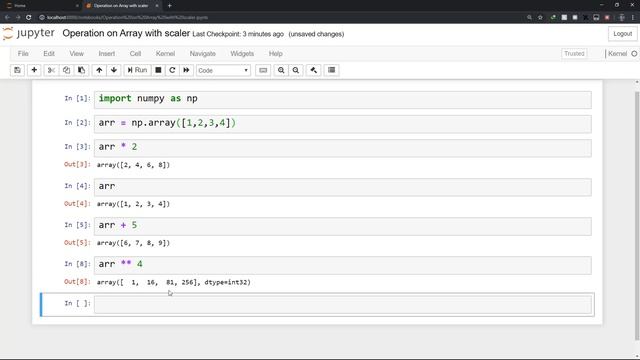Image resolution: width=640 pixels, height=360 pixels.
Task: Click the Logout button
Action: pyautogui.click(x=622, y=34)
